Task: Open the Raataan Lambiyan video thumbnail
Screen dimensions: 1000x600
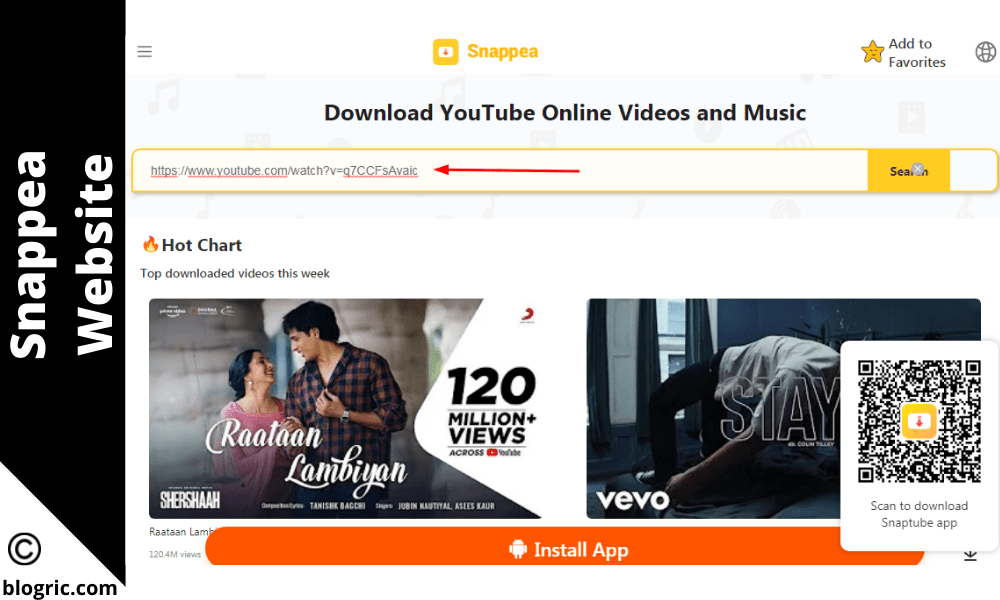Action: (345, 409)
